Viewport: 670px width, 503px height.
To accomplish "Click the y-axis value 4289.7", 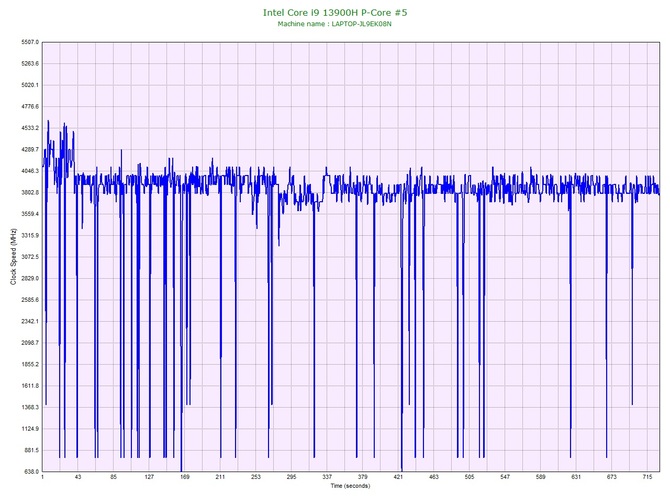I will pyautogui.click(x=30, y=150).
